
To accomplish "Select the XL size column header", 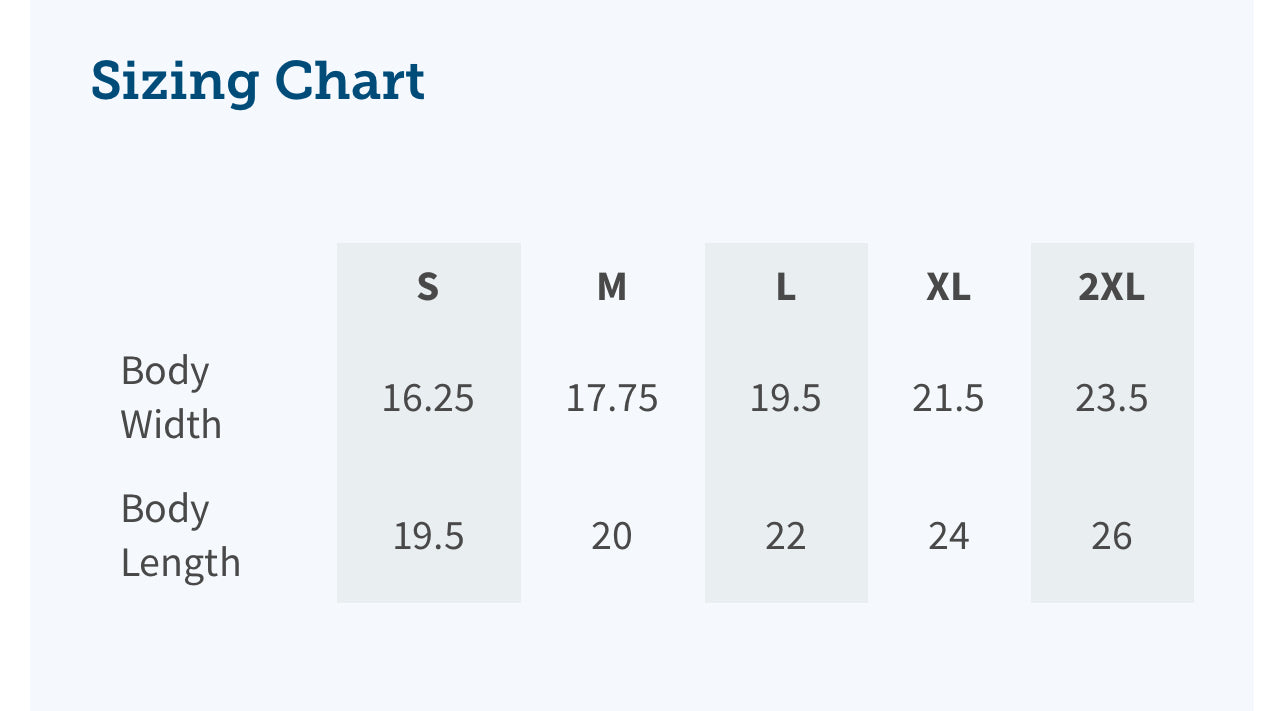I will (x=948, y=288).
